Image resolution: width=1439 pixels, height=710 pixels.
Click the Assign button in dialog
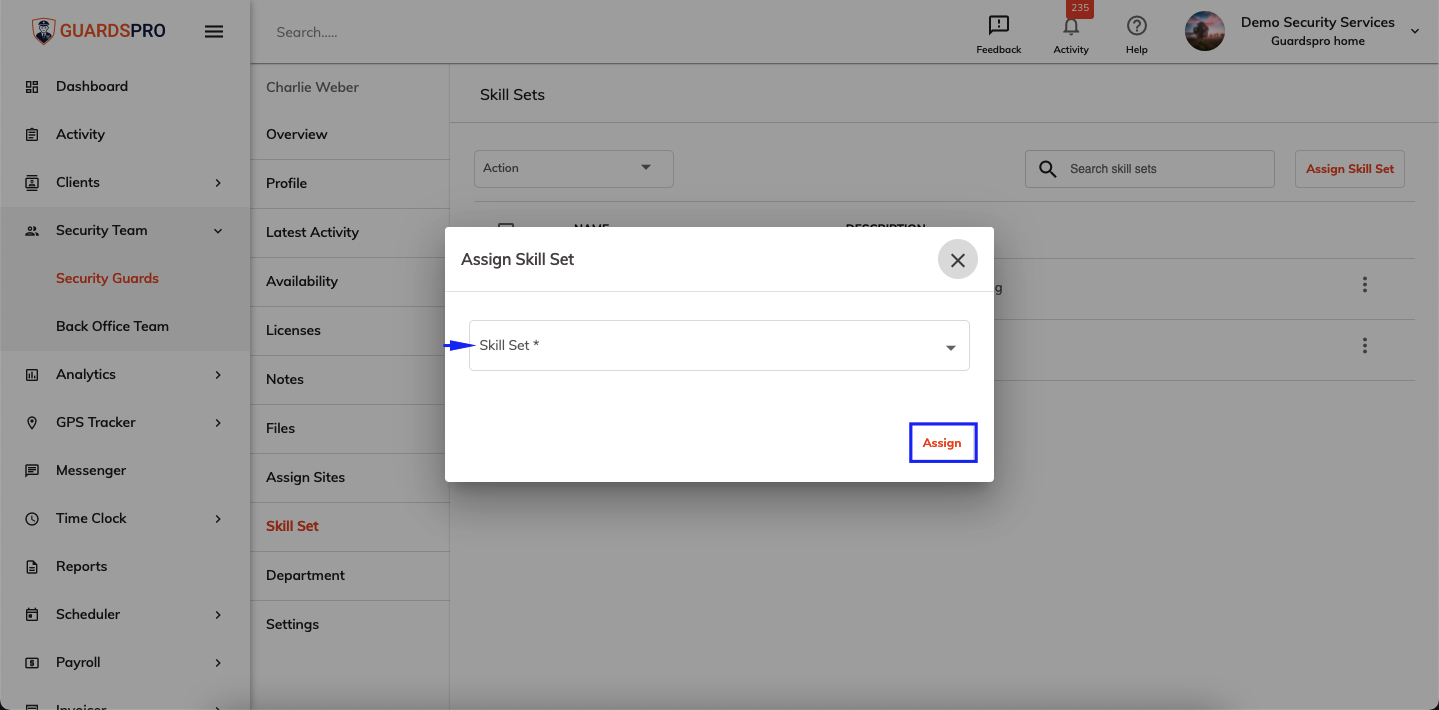tap(942, 443)
